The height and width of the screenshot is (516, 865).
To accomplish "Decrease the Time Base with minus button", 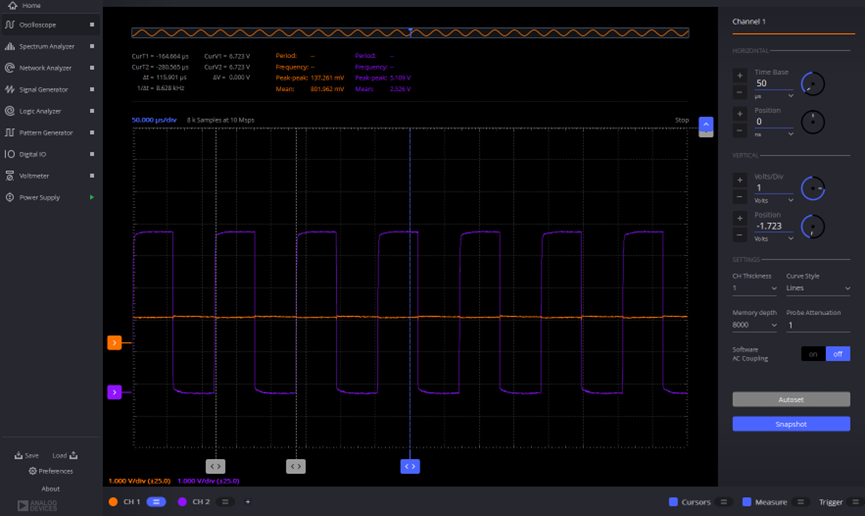I will coord(740,92).
